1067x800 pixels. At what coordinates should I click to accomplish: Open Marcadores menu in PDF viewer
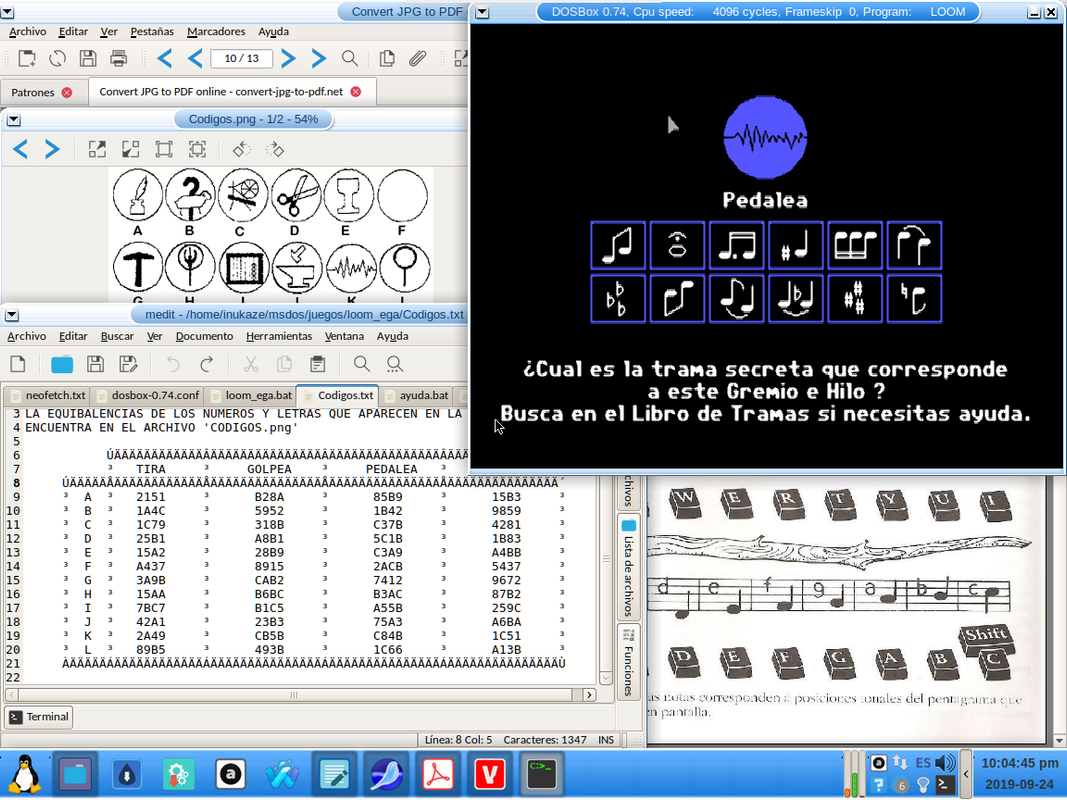point(216,31)
